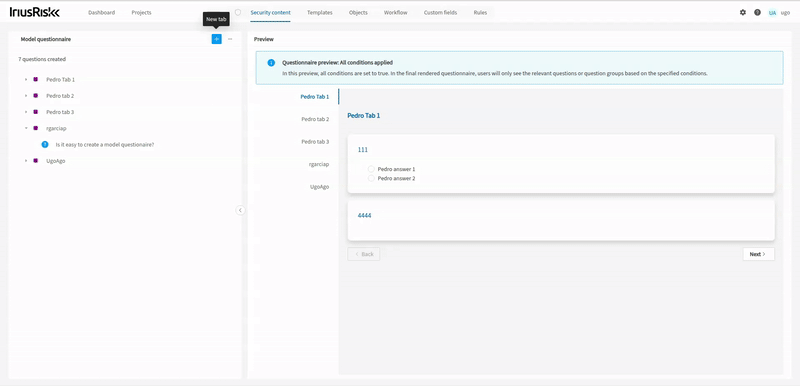Click the IriusRisk logo
The height and width of the screenshot is (387, 800).
[35, 12]
